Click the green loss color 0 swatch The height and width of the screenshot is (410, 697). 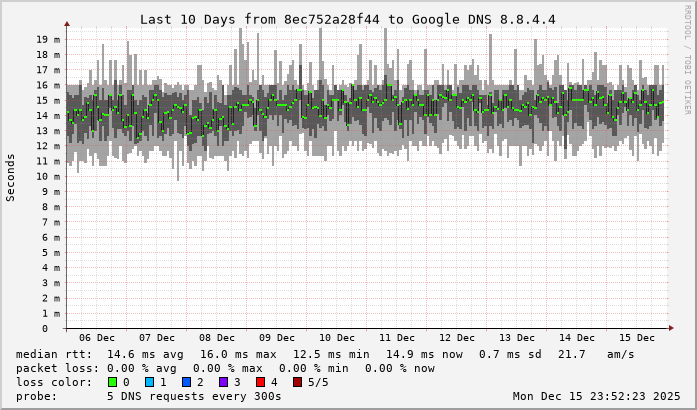[x=112, y=382]
